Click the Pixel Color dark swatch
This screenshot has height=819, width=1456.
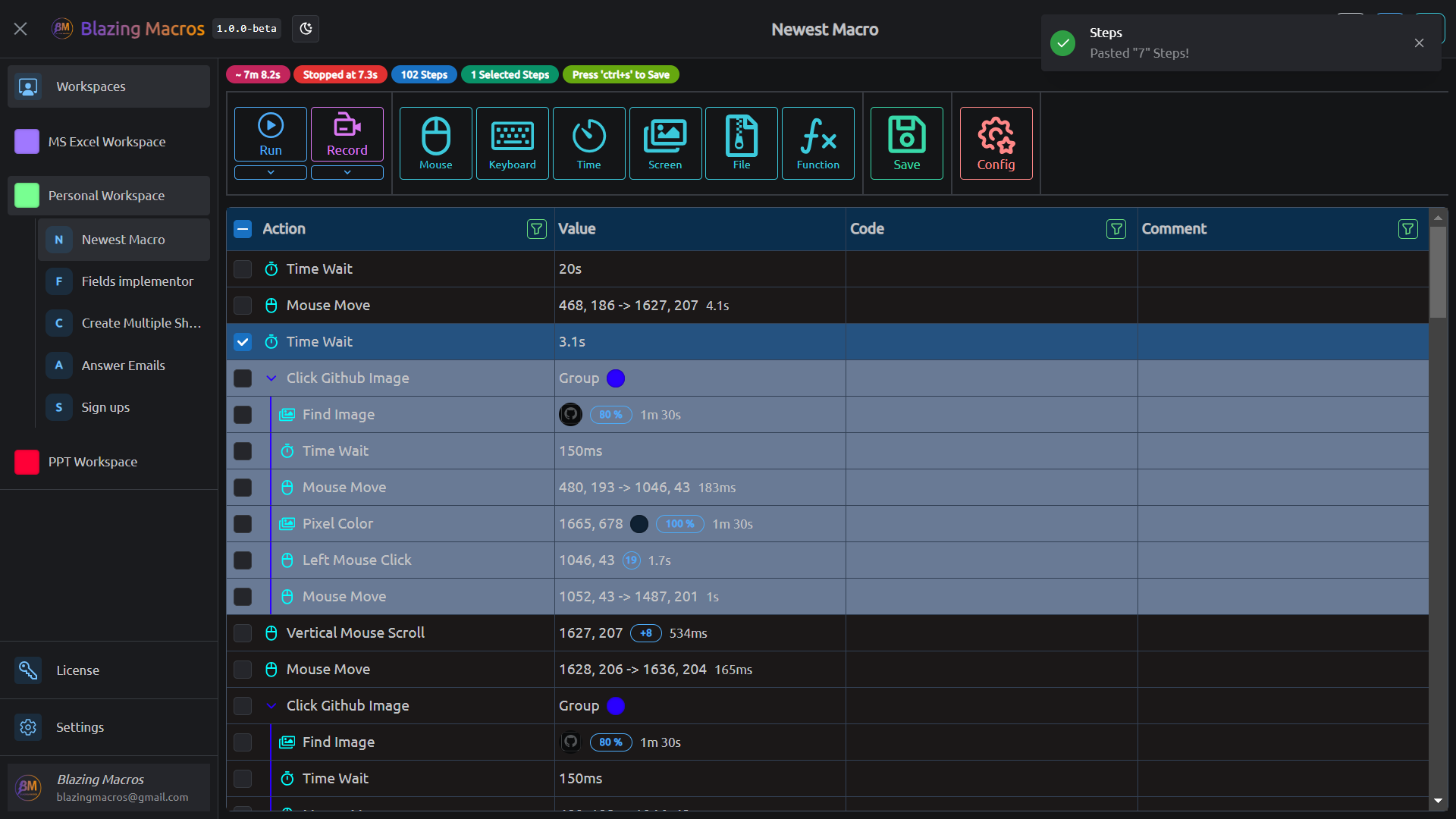[x=639, y=524]
